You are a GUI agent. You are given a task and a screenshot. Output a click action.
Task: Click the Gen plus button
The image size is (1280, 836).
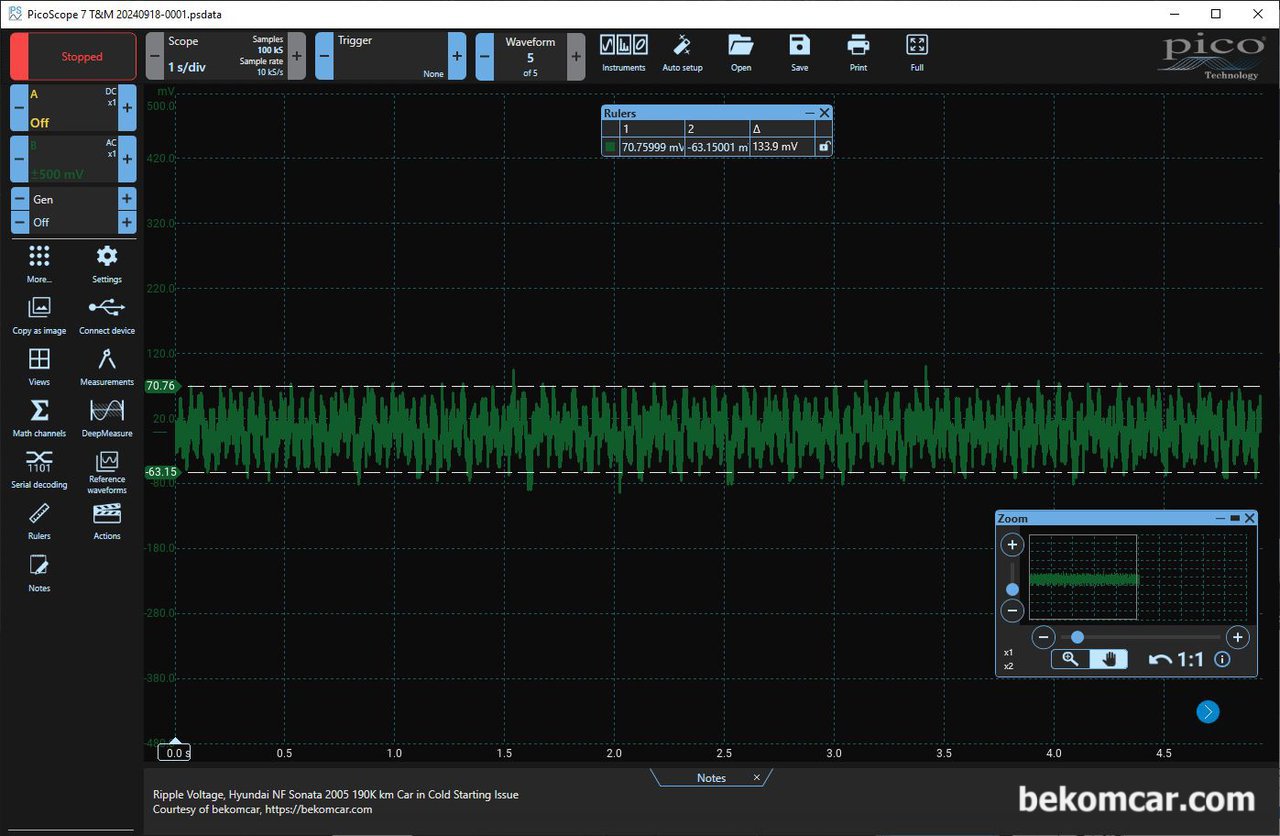point(127,199)
